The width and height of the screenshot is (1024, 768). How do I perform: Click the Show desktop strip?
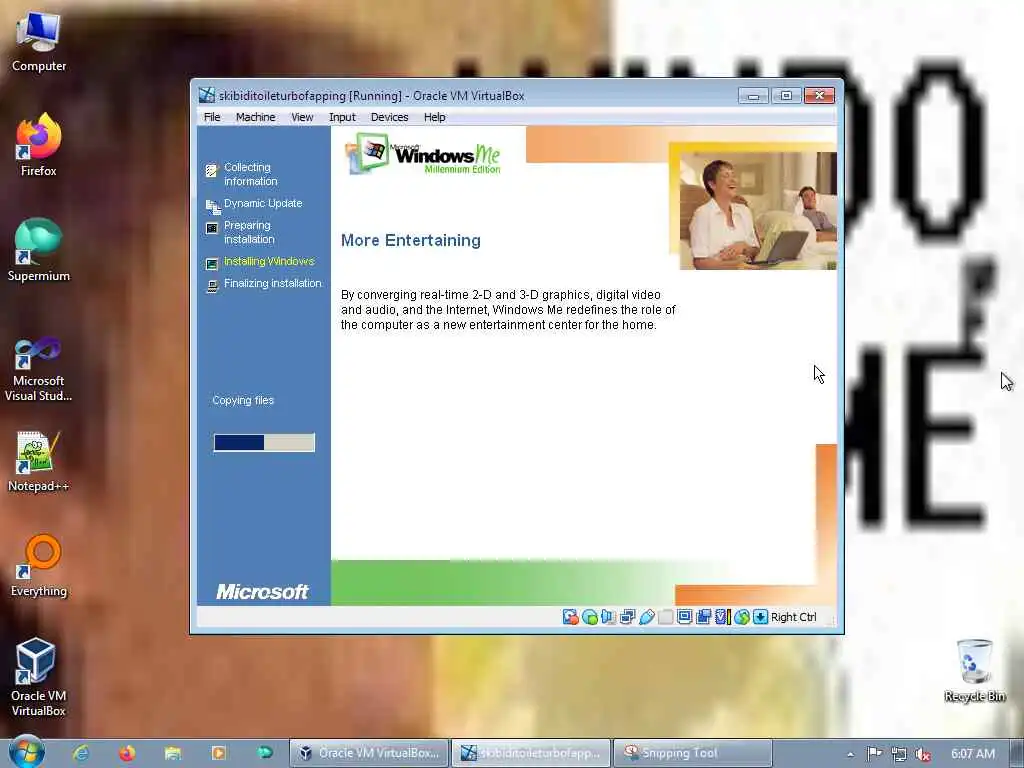pyautogui.click(x=1017, y=754)
